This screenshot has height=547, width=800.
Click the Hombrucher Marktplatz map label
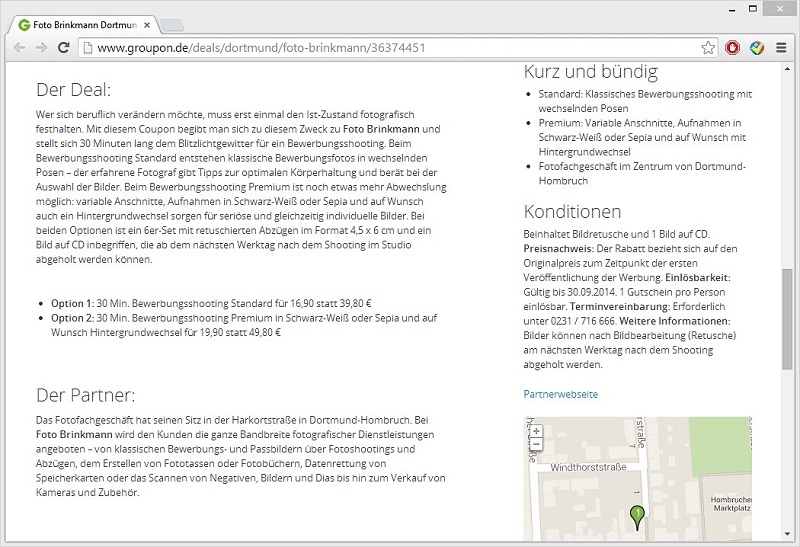[732, 504]
